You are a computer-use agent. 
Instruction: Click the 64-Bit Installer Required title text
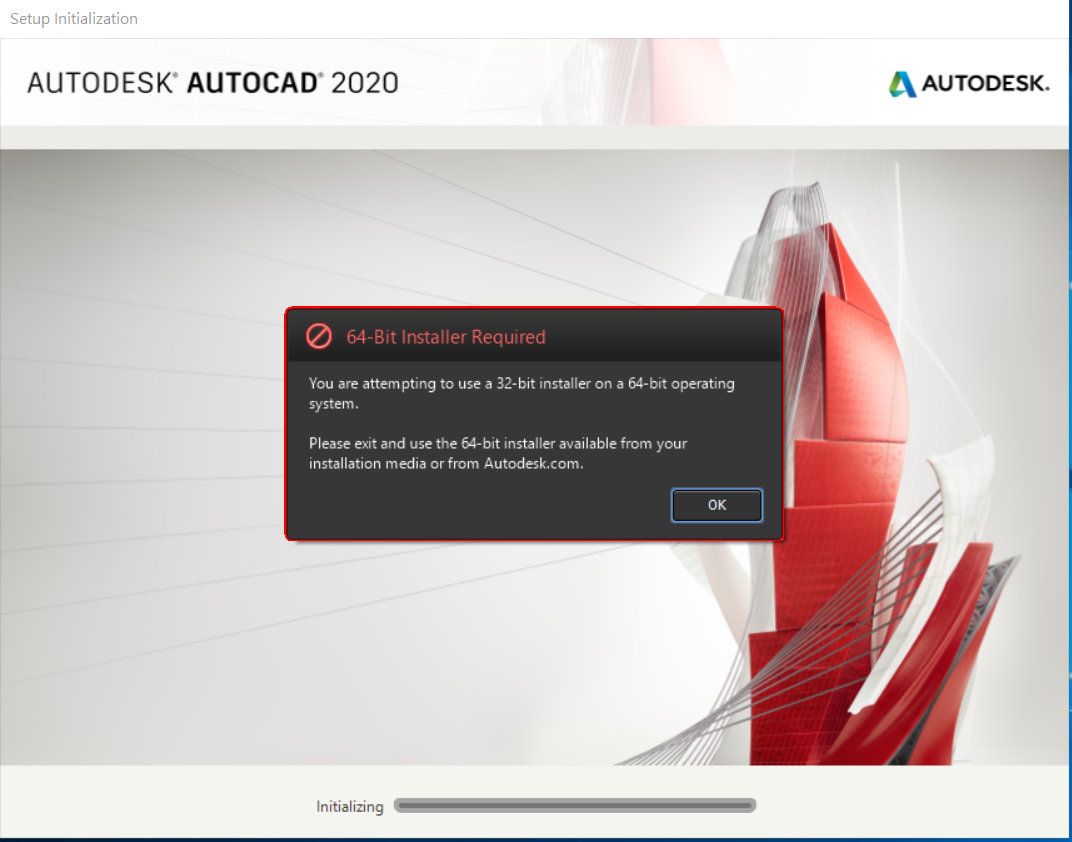point(446,337)
